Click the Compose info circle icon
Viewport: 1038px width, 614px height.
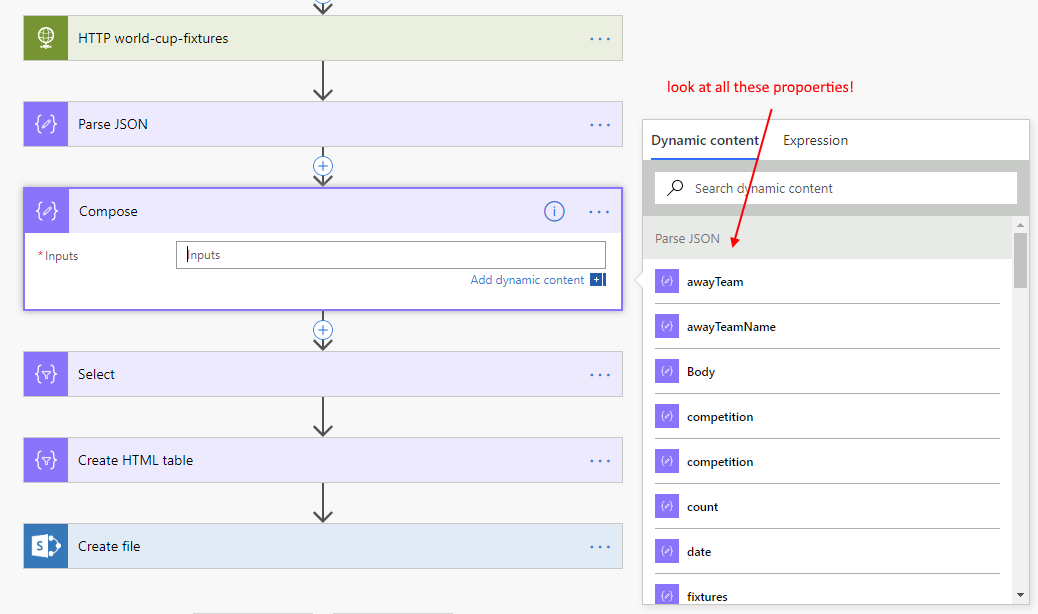(x=554, y=211)
